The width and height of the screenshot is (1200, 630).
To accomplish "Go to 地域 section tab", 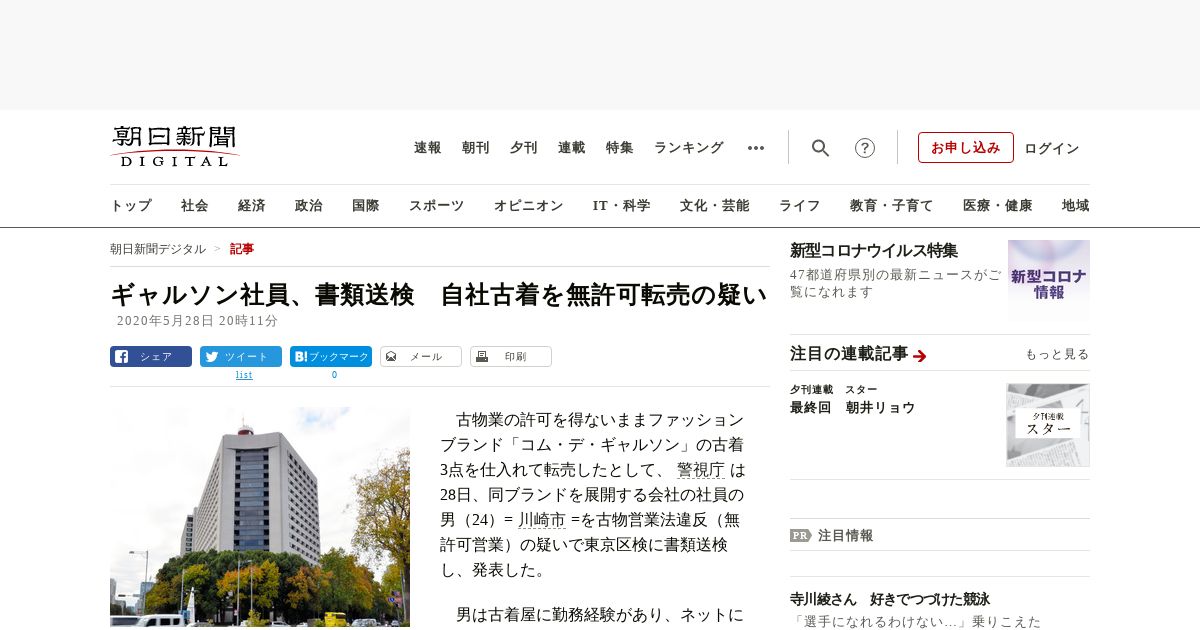I will point(1076,206).
